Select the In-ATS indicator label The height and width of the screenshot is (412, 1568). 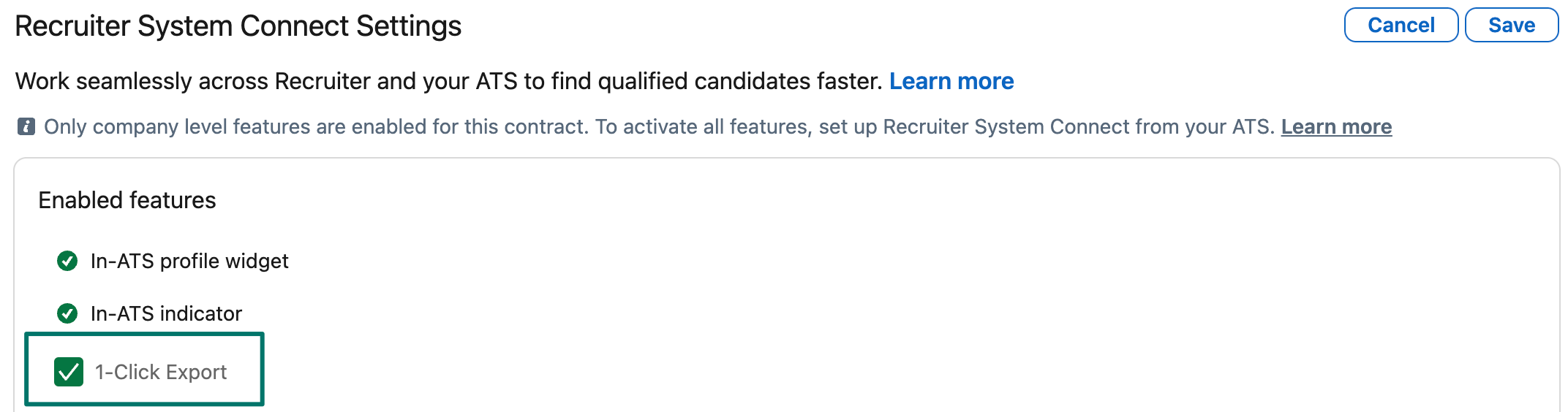click(x=166, y=314)
